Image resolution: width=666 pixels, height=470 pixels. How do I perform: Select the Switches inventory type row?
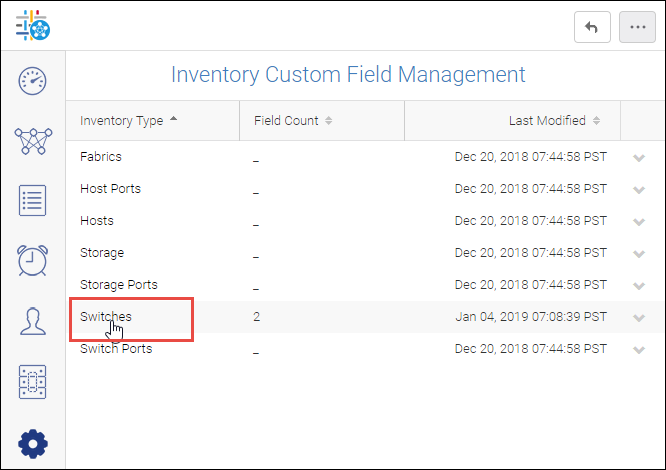pos(106,317)
